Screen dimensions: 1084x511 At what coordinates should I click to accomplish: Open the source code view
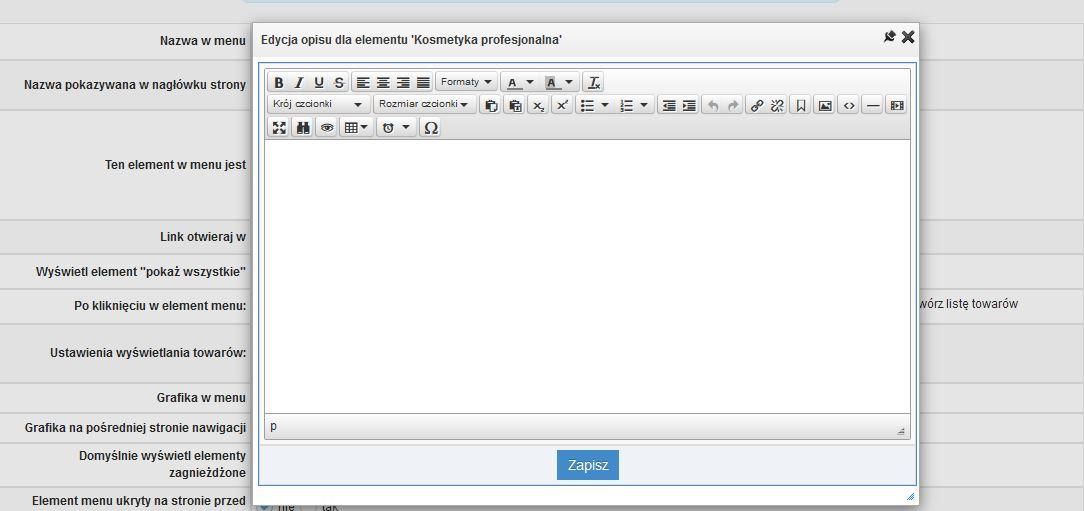(x=849, y=105)
